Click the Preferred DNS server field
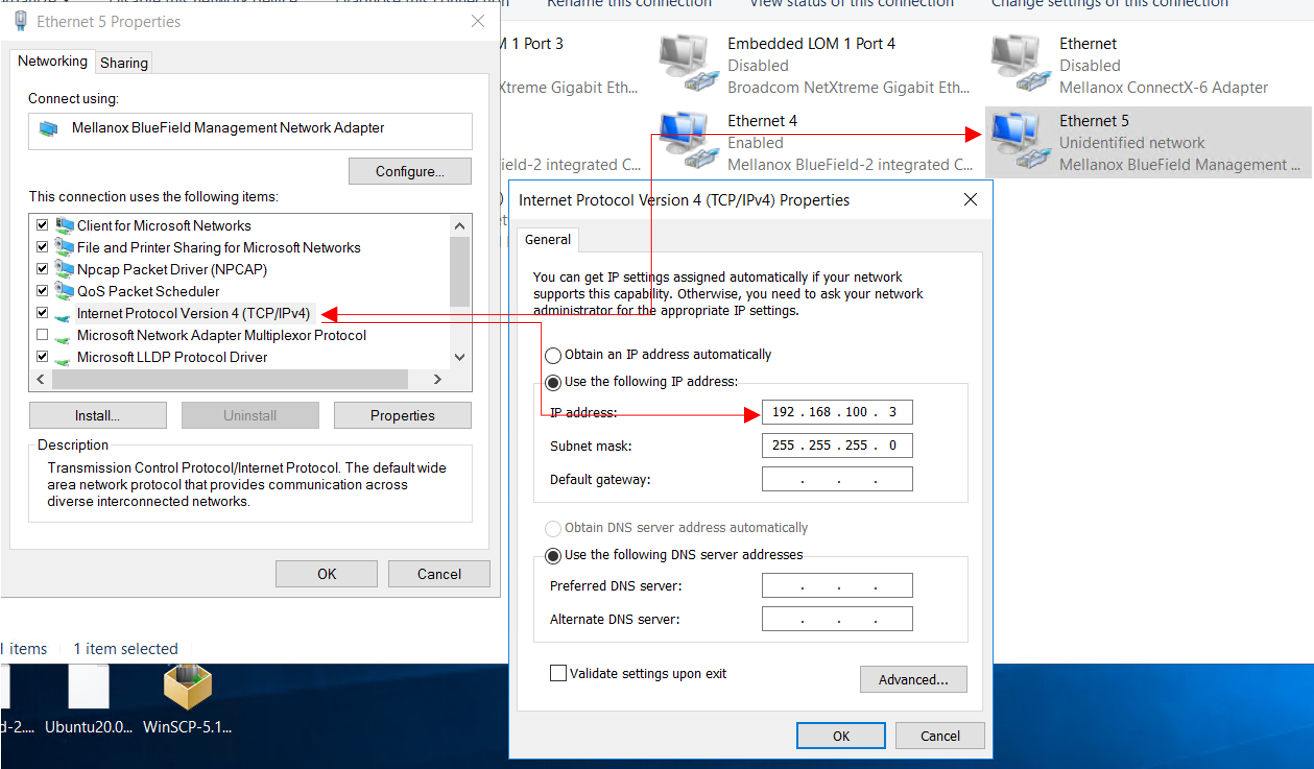This screenshot has height=769, width=1314. (837, 586)
